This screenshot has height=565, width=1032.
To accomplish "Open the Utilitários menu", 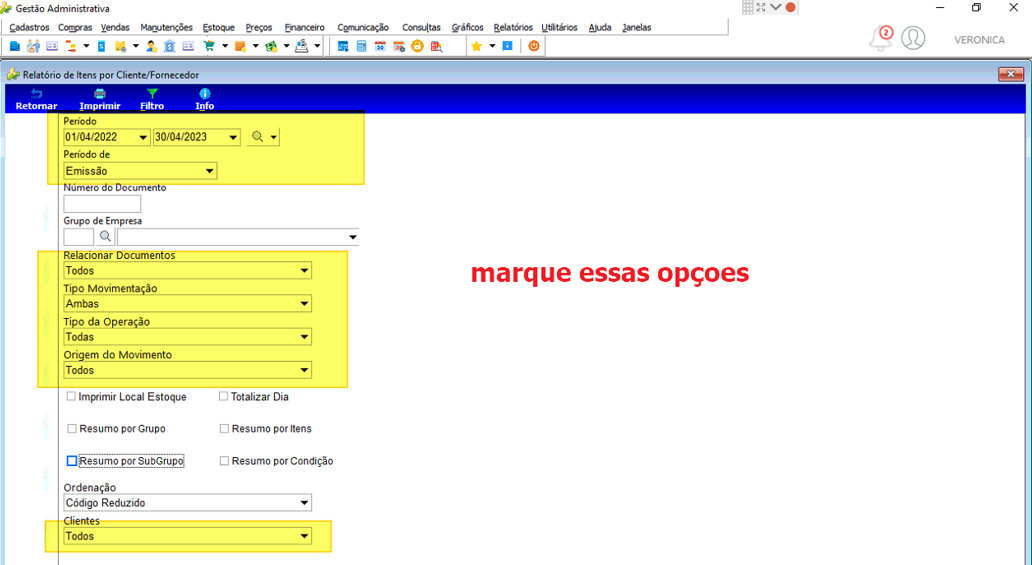I will (x=559, y=27).
